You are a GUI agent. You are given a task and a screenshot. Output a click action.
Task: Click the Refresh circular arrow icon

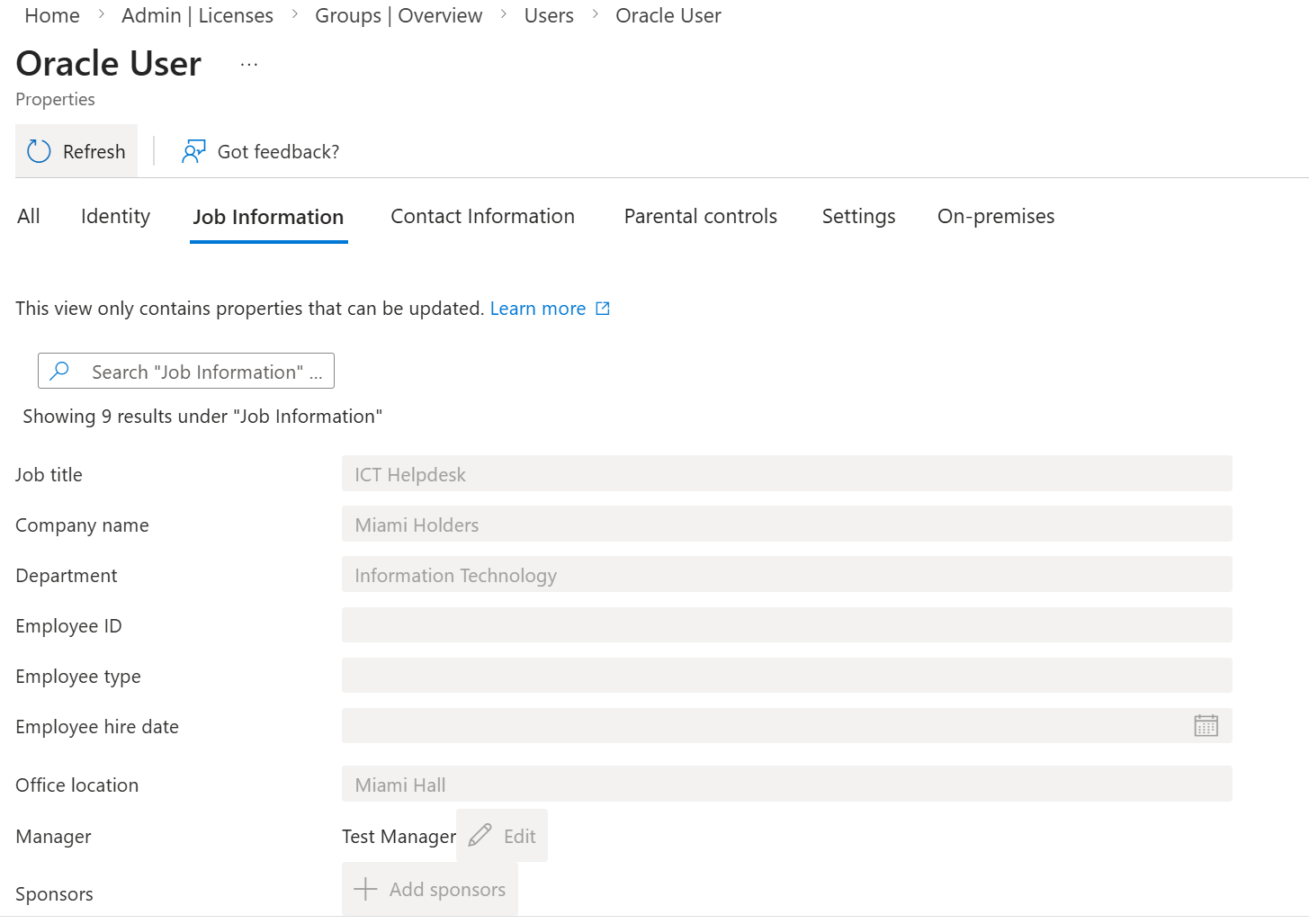(39, 151)
